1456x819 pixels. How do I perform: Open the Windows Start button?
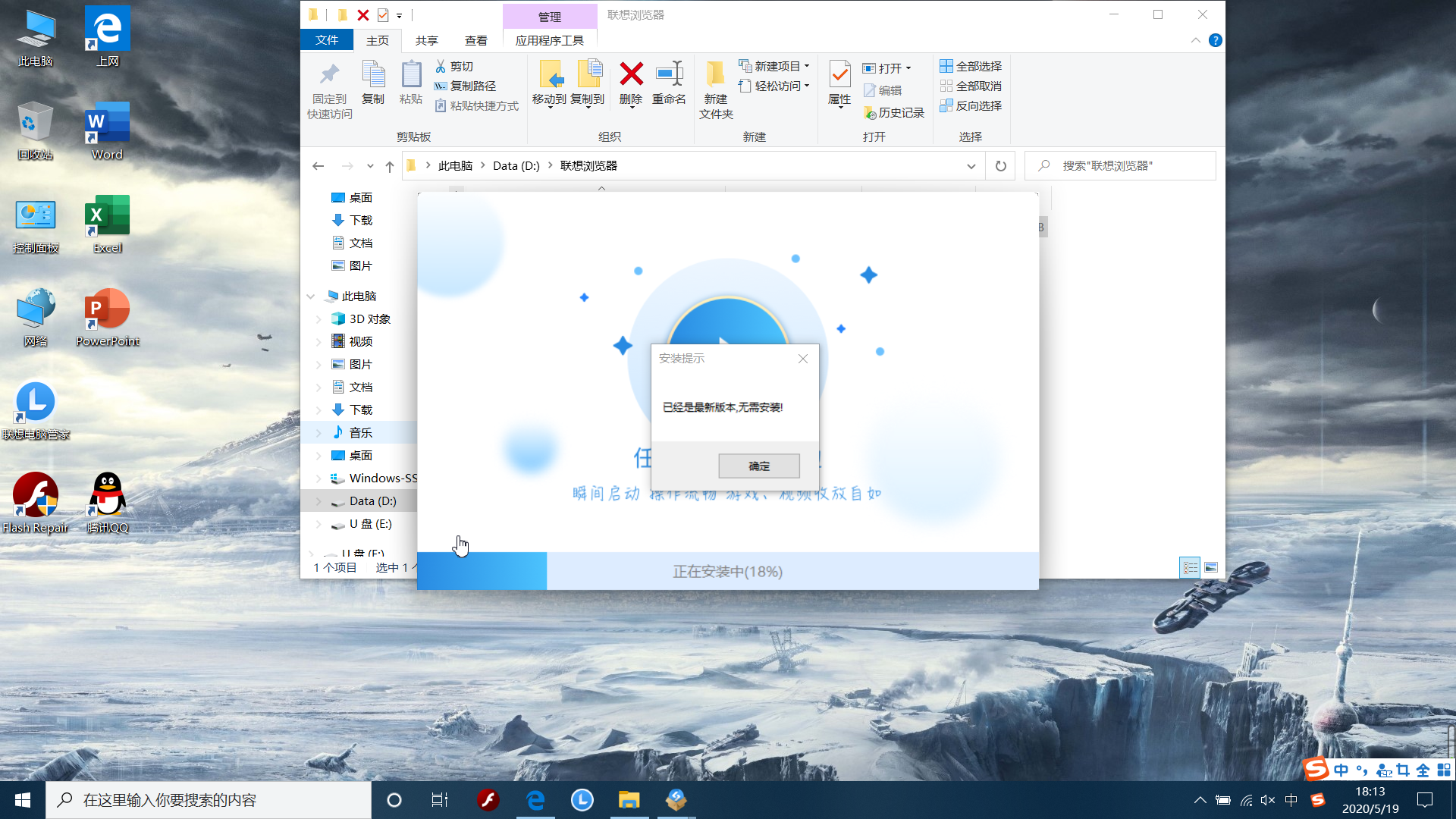click(23, 800)
